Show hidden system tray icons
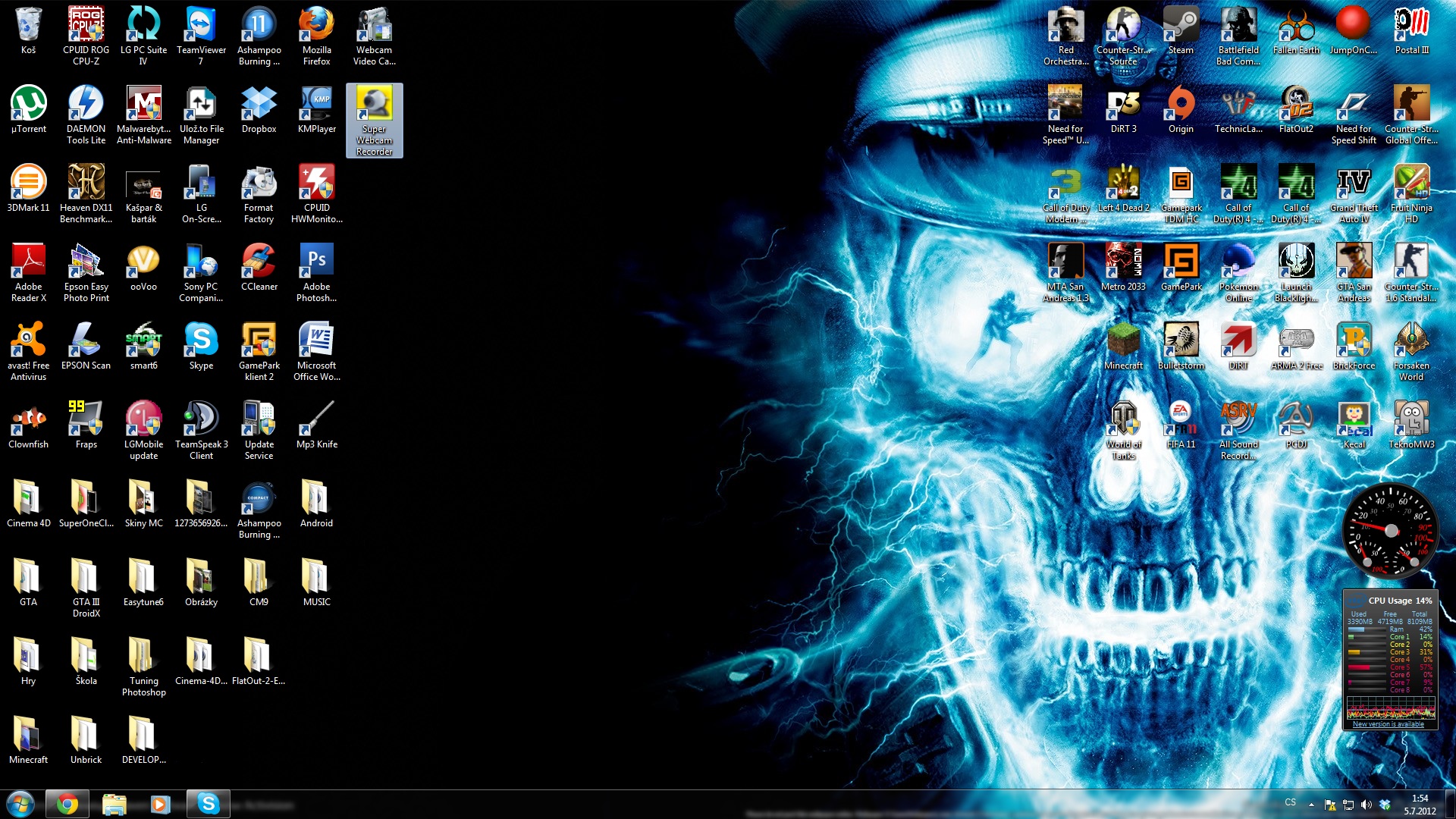This screenshot has width=1456, height=819. [1311, 804]
